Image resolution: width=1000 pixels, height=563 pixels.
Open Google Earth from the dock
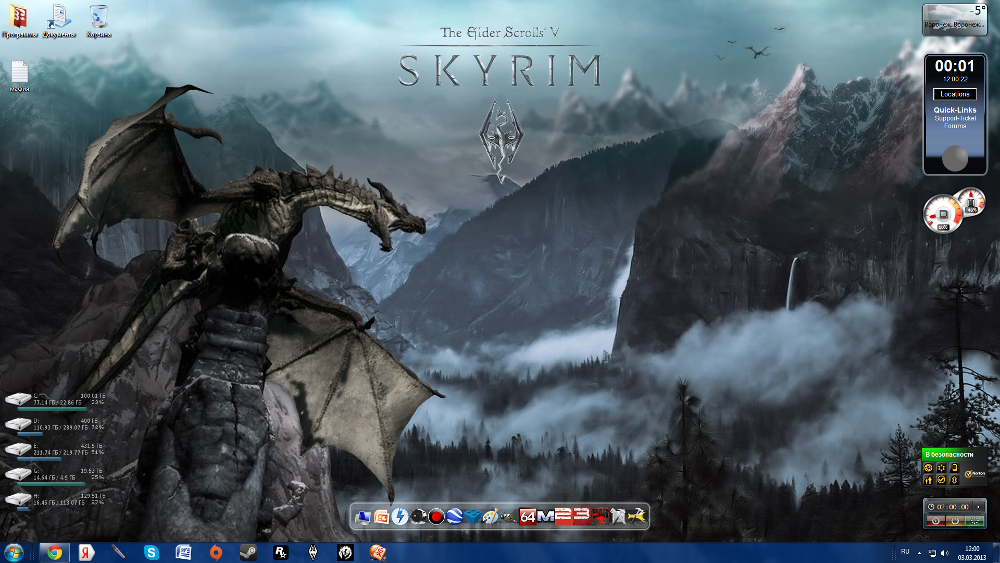point(454,516)
